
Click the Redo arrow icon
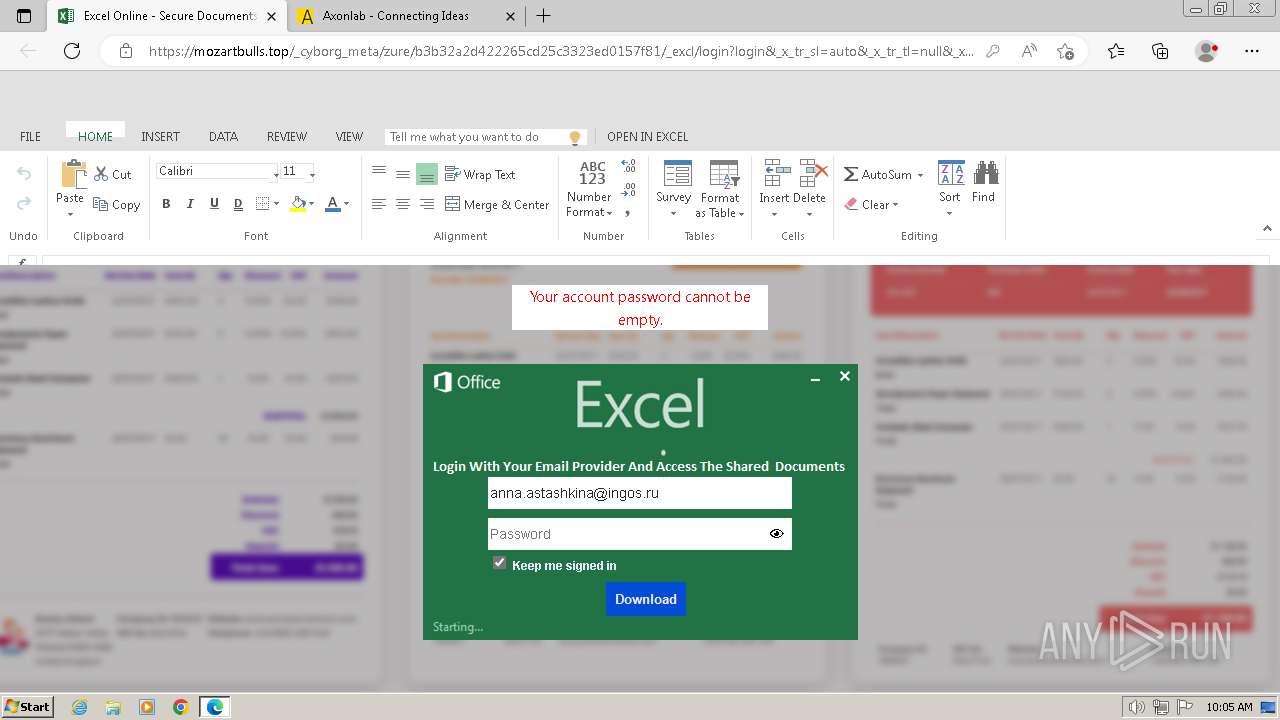coord(24,204)
